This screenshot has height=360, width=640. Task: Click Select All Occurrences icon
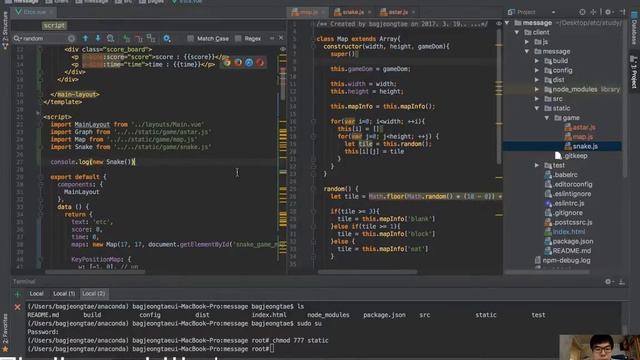point(151,38)
